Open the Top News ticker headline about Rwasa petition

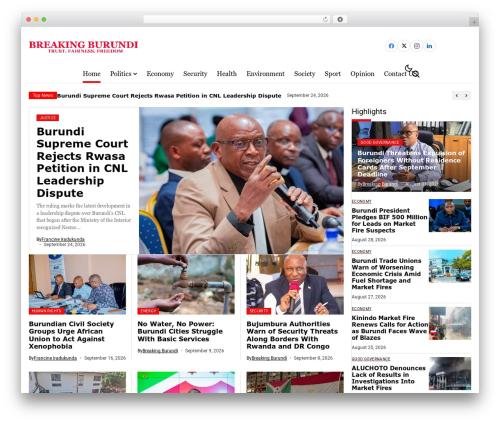[169, 96]
